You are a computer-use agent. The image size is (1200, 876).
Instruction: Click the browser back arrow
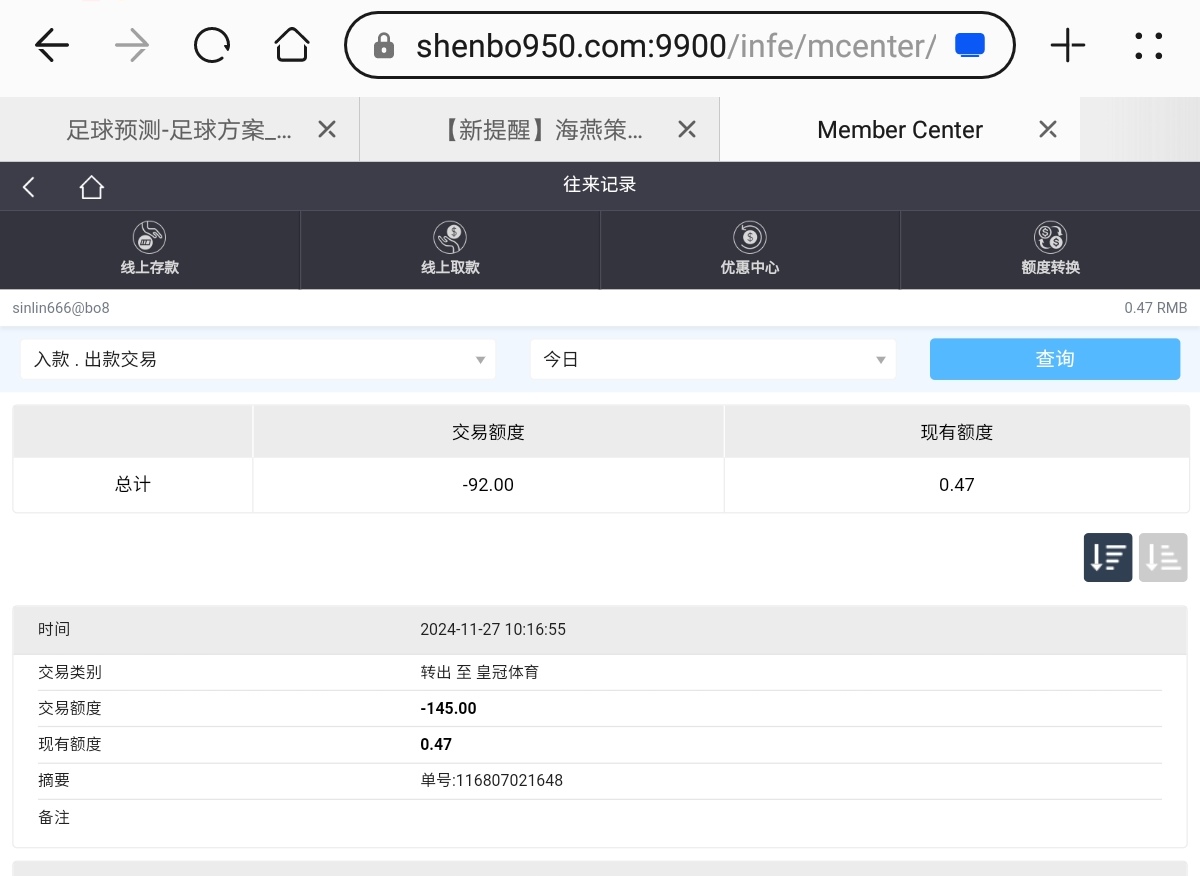[52, 45]
